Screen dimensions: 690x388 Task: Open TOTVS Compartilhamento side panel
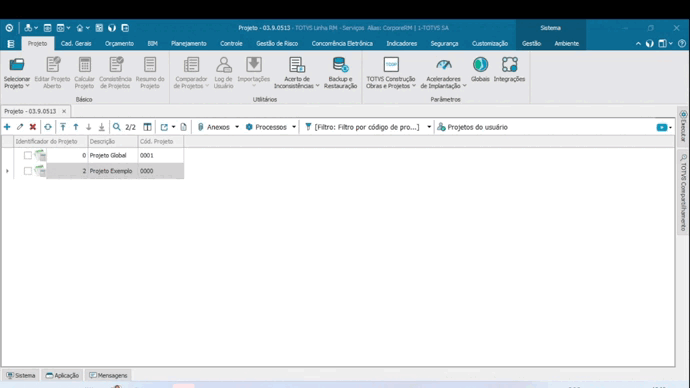pos(683,192)
